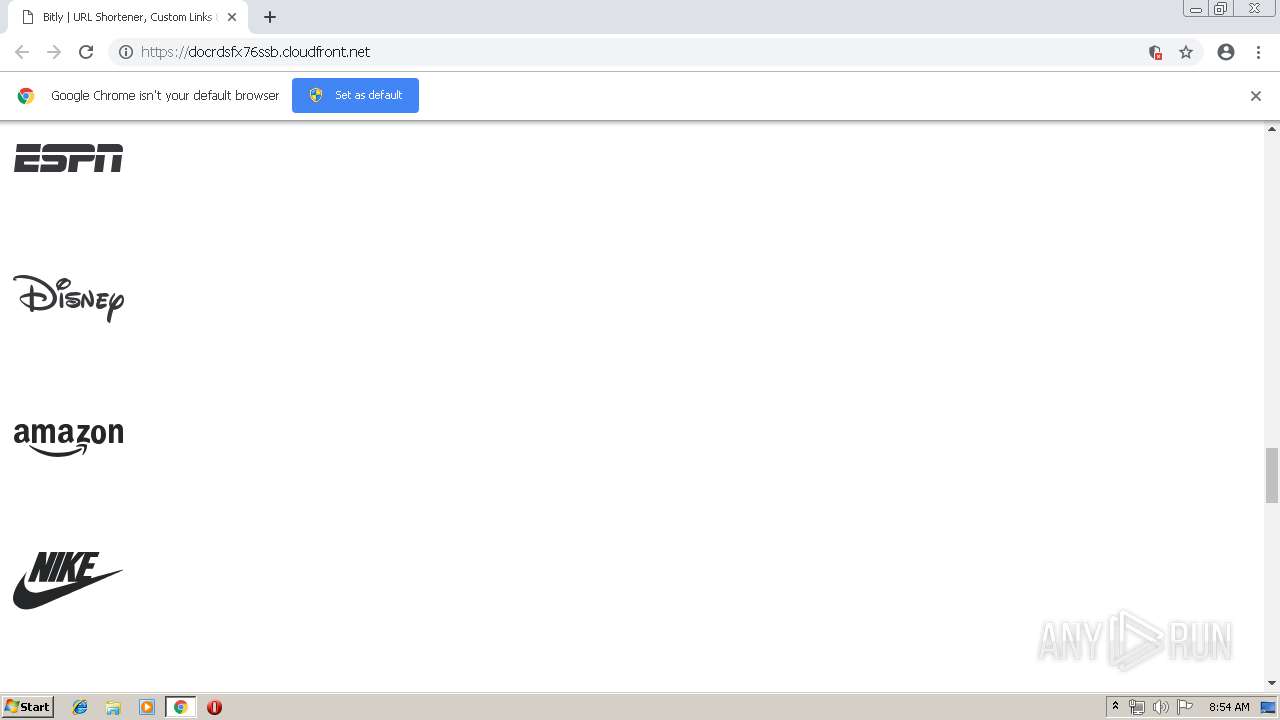Image resolution: width=1280 pixels, height=720 pixels.
Task: Click the Amazon logo
Action: click(68, 439)
